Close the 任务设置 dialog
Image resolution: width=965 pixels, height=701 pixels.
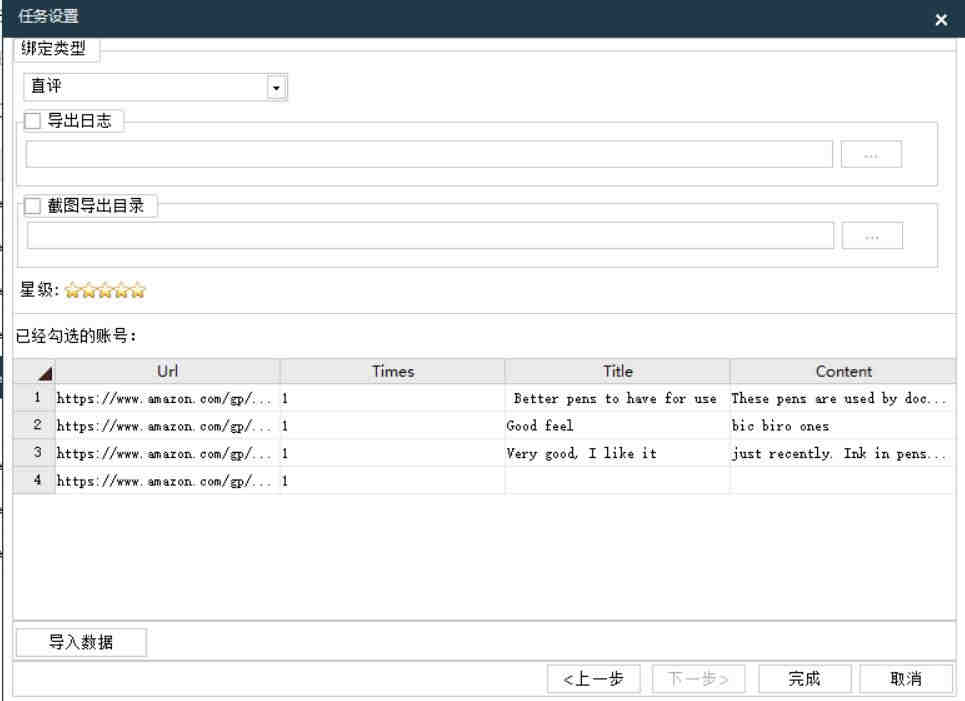point(940,20)
